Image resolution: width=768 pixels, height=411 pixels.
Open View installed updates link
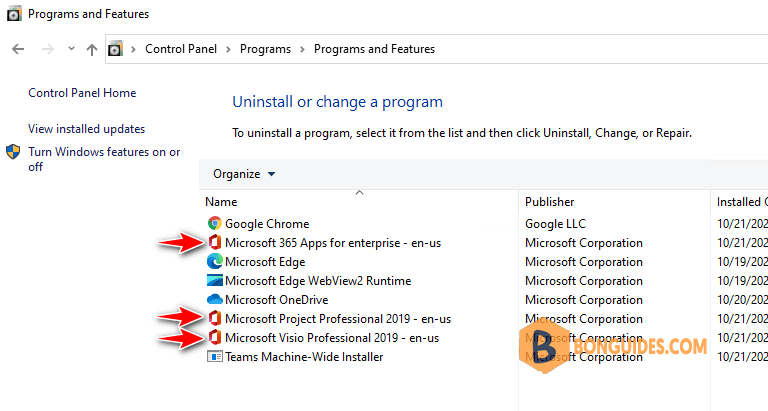87,129
